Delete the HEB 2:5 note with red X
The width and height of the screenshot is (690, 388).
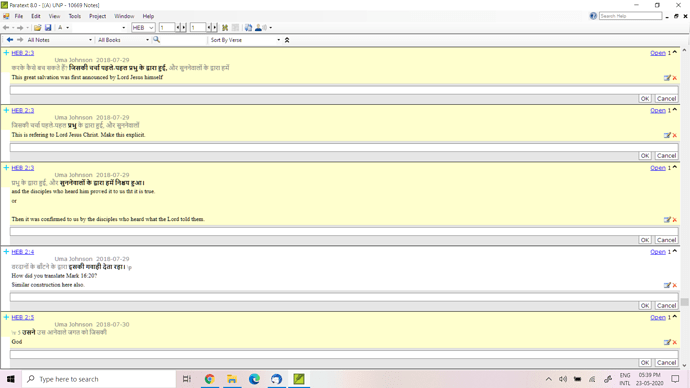point(675,342)
